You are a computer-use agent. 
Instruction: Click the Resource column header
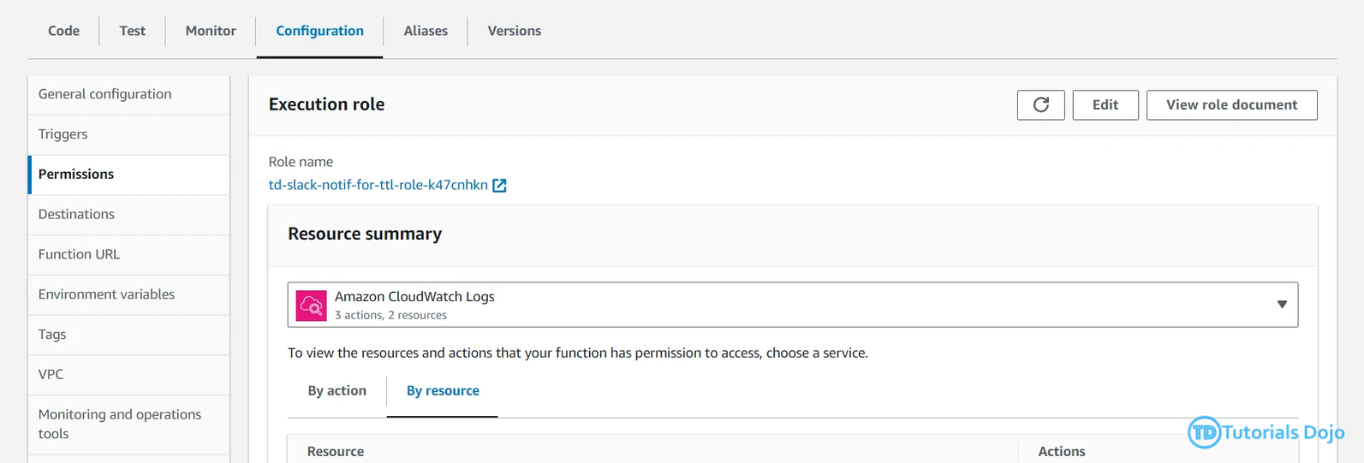pyautogui.click(x=335, y=451)
